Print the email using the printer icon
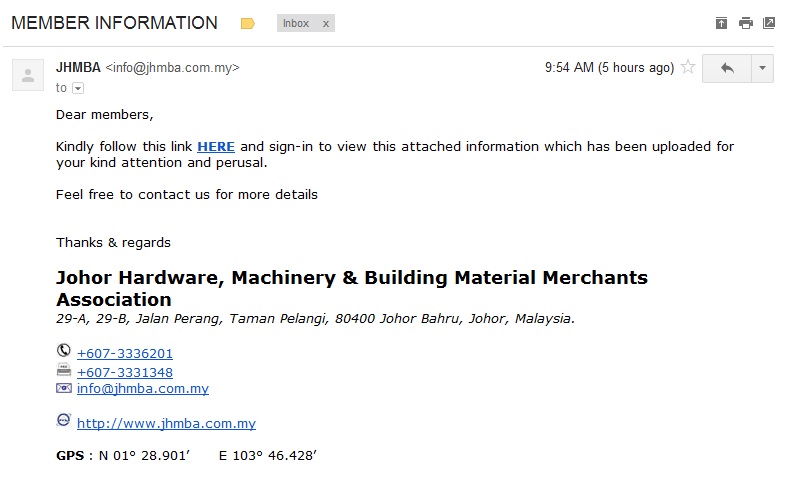This screenshot has height=484, width=808. tap(746, 23)
